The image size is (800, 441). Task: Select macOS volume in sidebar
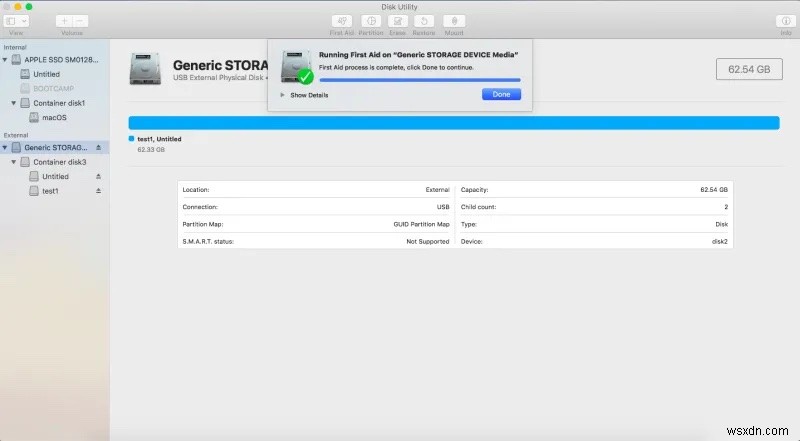55,117
